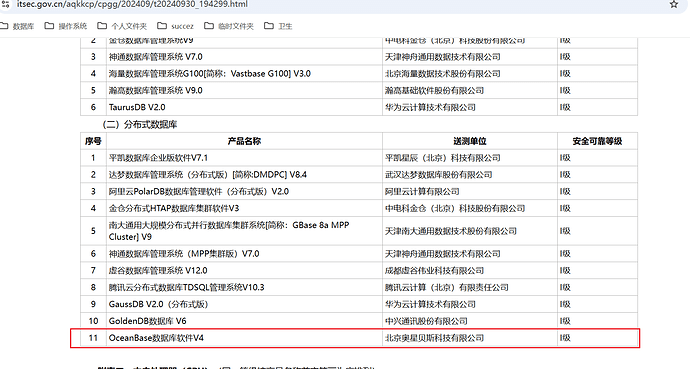The image size is (690, 369).
Task: Click the 产品名称 column header
Action: pos(244,141)
